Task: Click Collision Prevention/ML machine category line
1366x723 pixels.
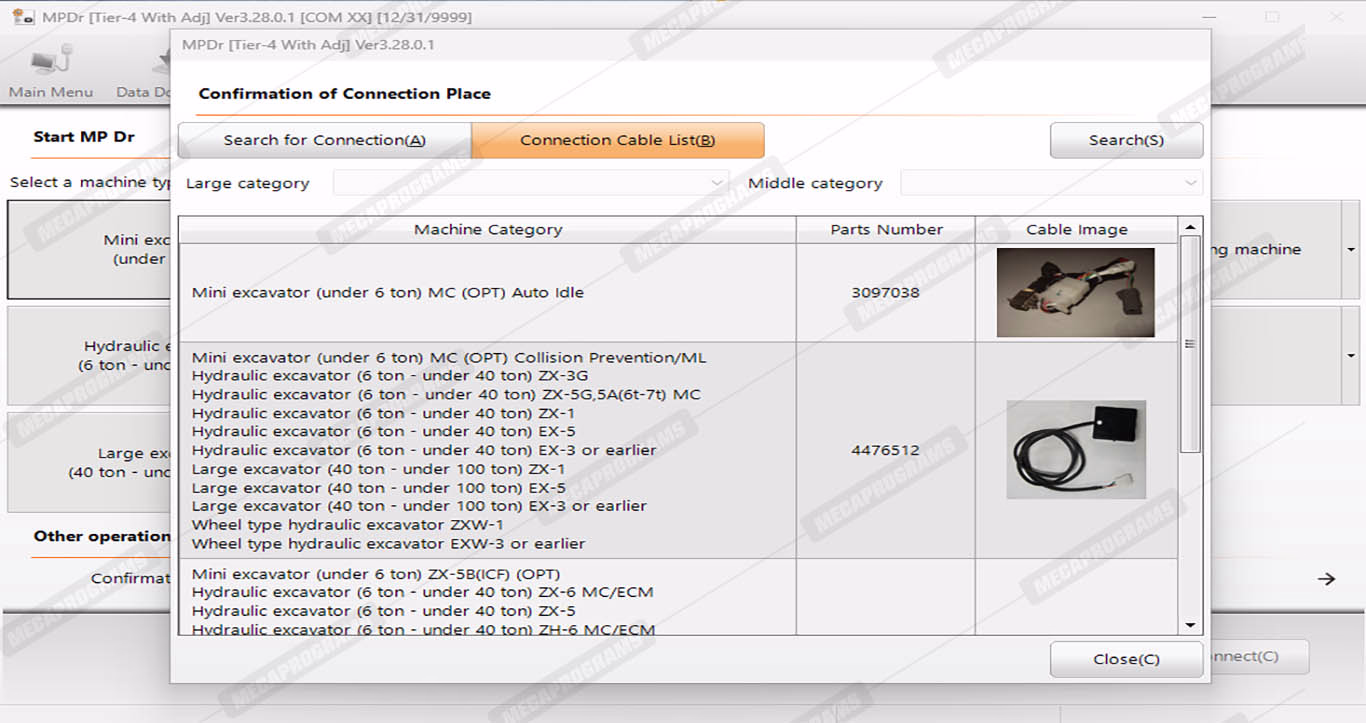Action: (x=449, y=357)
